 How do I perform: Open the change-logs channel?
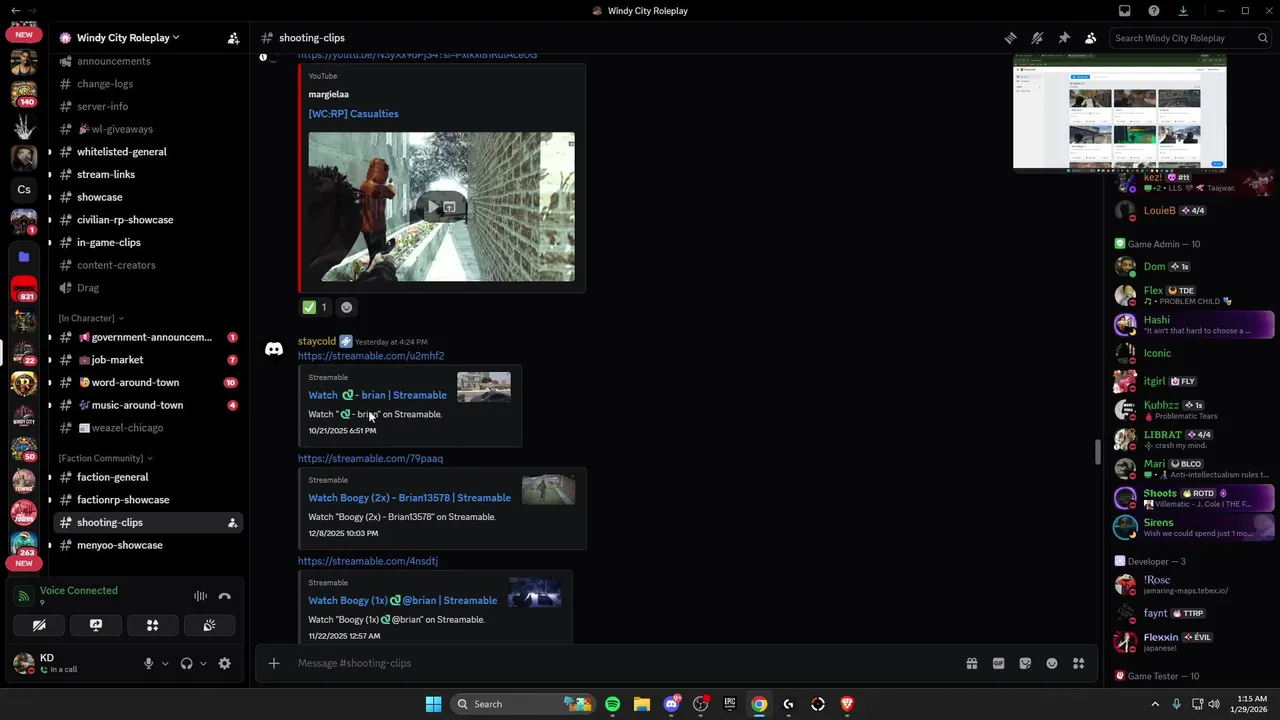tap(105, 84)
